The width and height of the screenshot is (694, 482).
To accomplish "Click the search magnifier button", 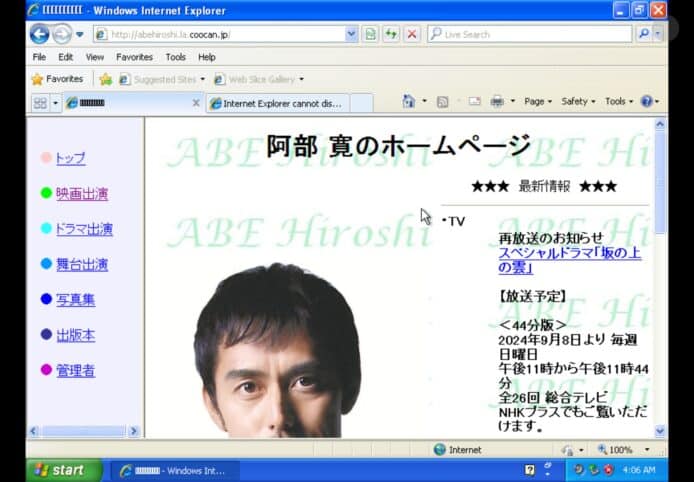I will 644,34.
